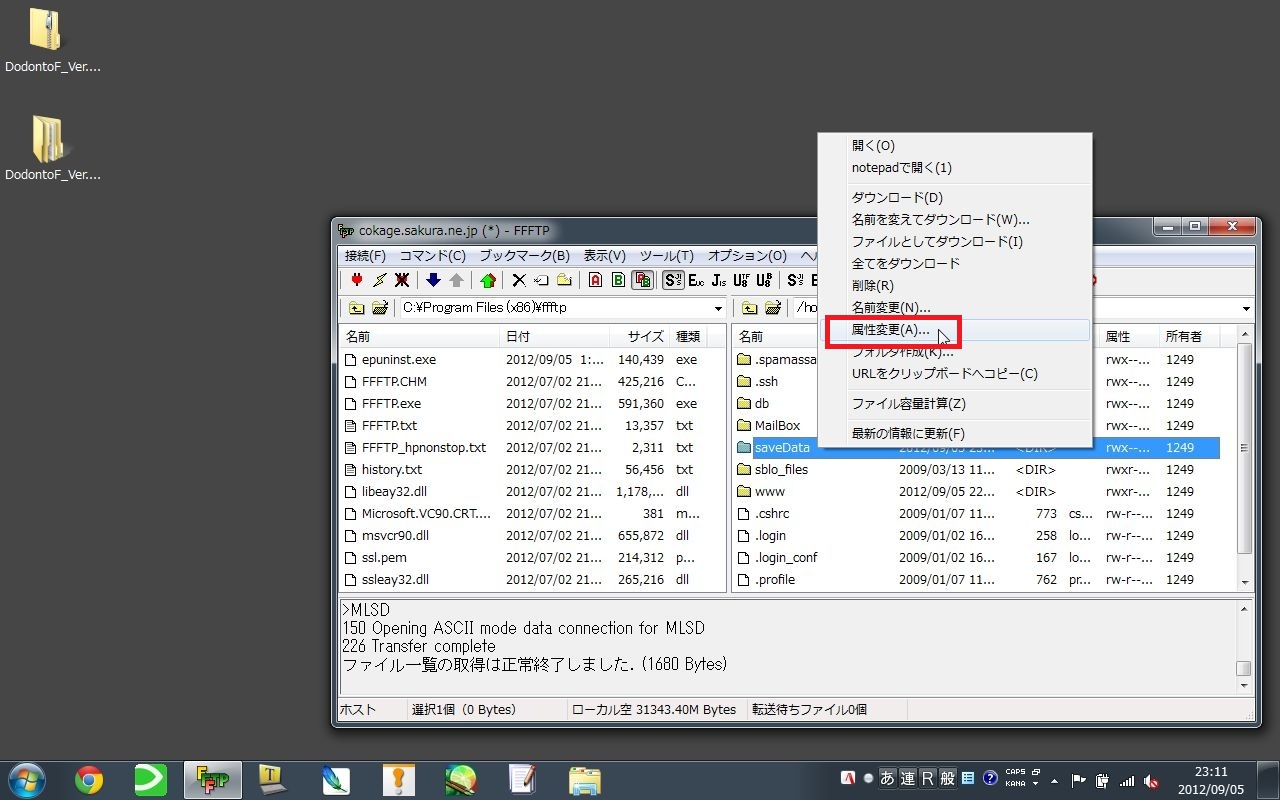Choose 全てをダウンロード in context menu
Viewport: 1280px width, 800px height.
955,264
